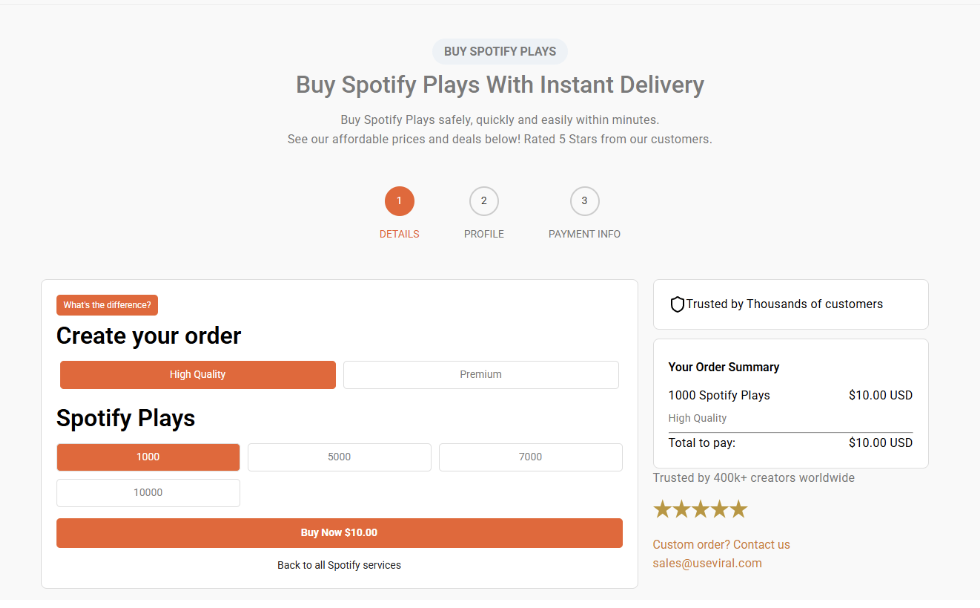Viewport: 980px width, 608px height.
Task: Open the "What's the difference?" tooltip
Action: point(107,305)
